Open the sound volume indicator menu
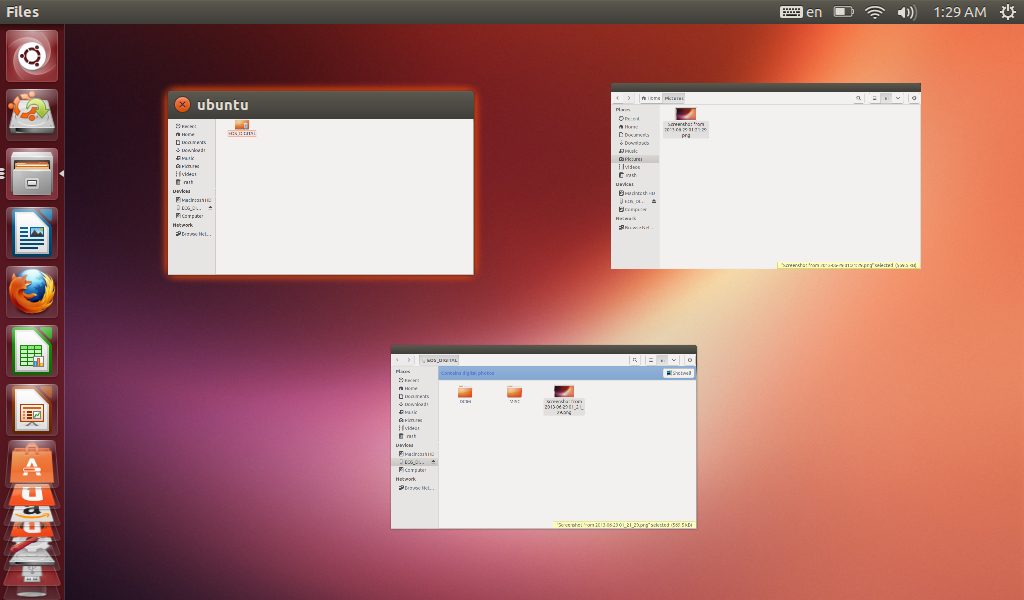This screenshot has height=600, width=1024. pos(906,12)
